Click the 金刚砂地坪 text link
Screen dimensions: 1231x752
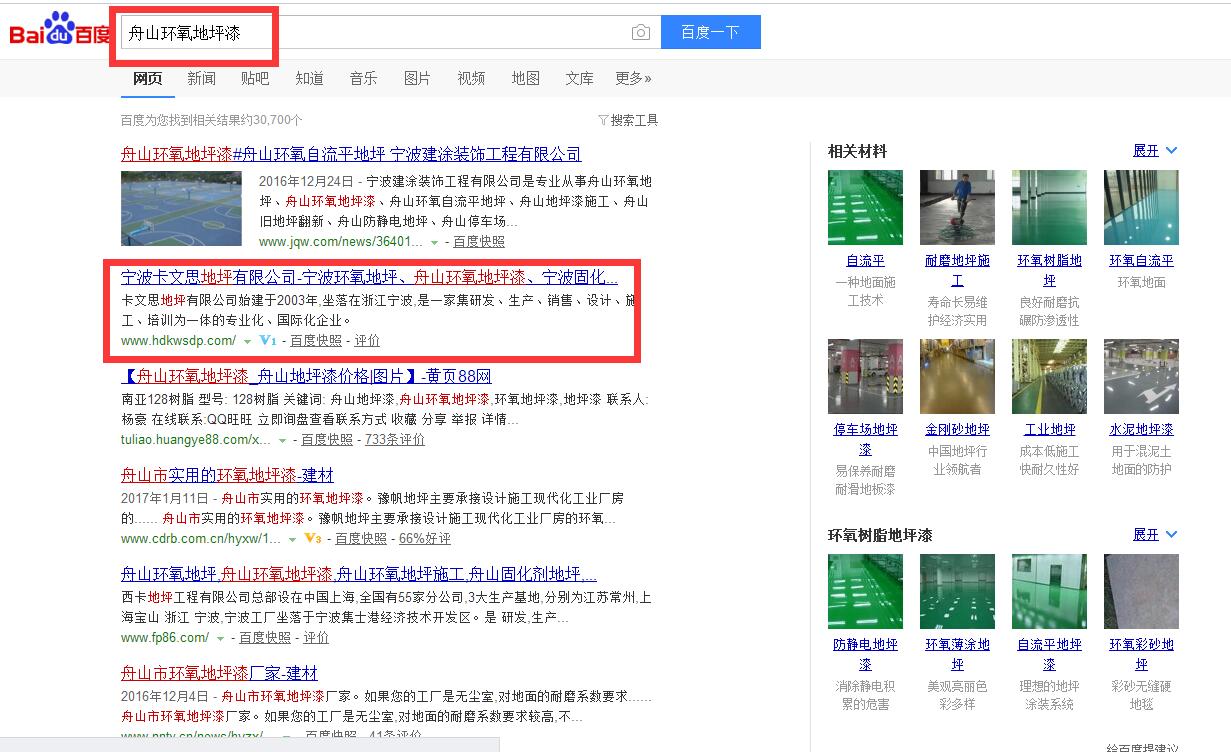coord(957,430)
